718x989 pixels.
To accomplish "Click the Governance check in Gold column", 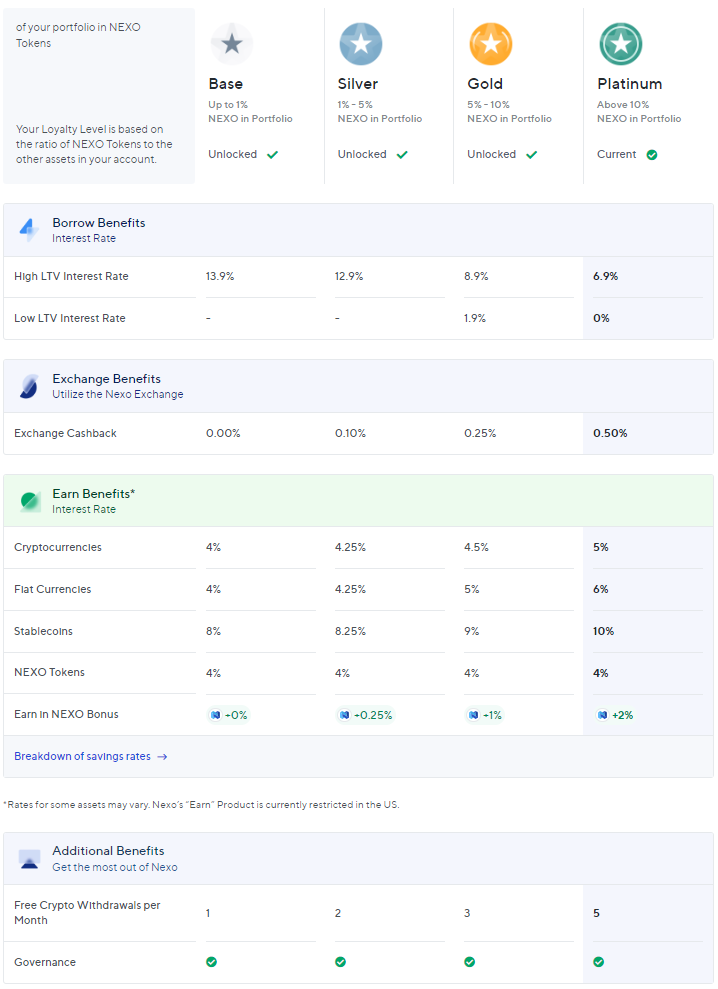I will pos(469,962).
